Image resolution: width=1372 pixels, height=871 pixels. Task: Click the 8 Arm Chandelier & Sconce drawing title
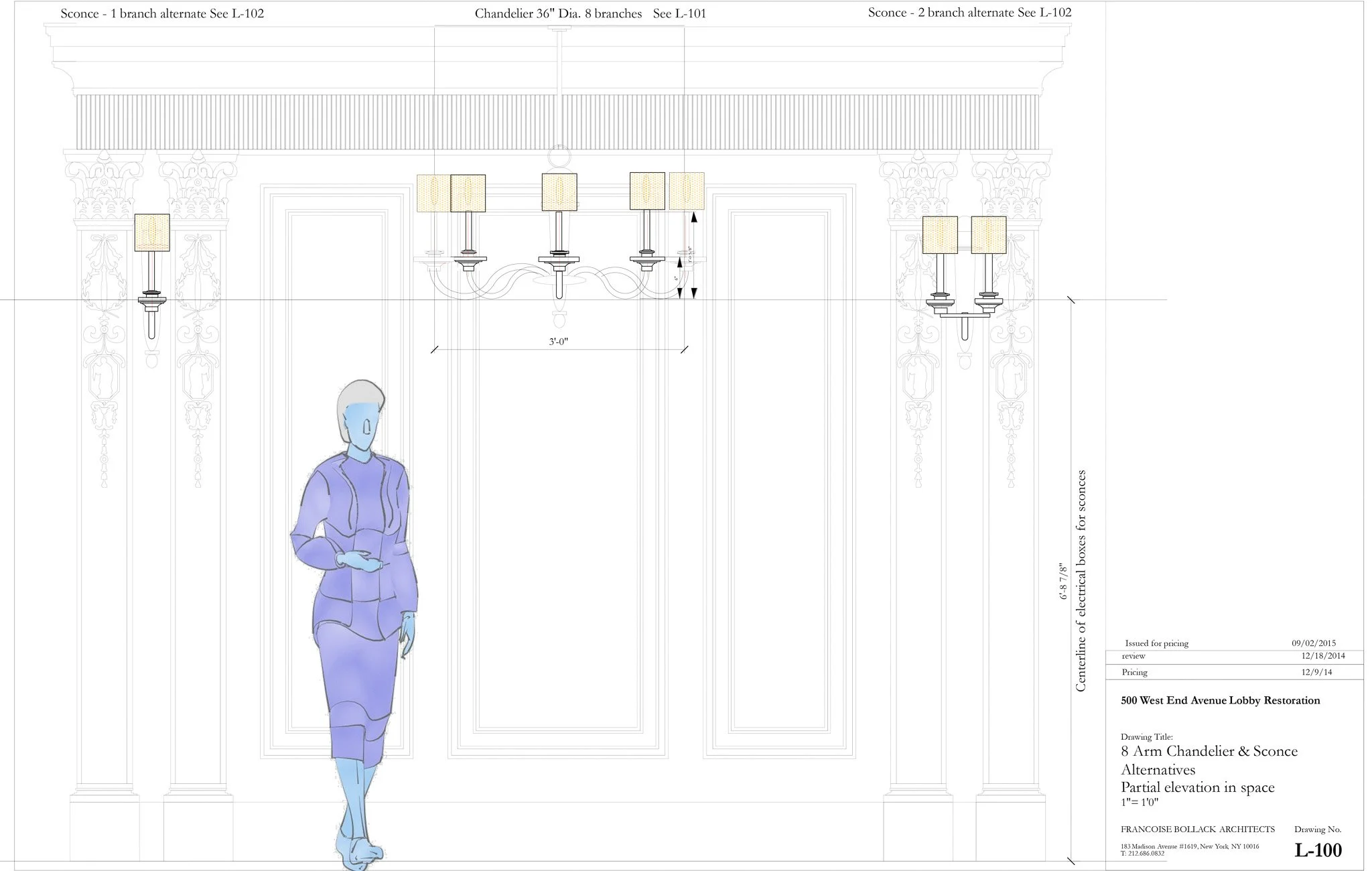pyautogui.click(x=1209, y=751)
